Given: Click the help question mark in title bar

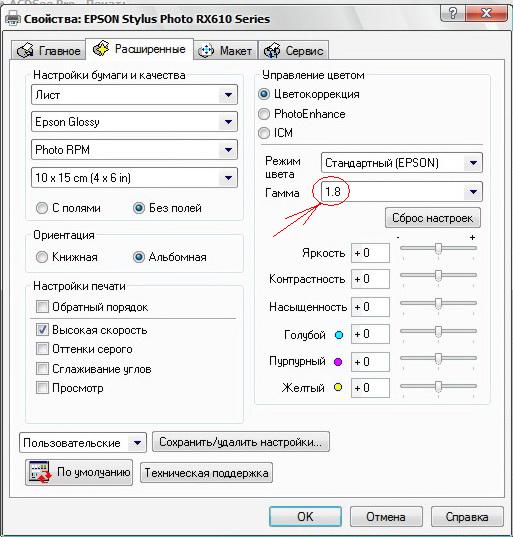Looking at the screenshot, I should click(453, 13).
